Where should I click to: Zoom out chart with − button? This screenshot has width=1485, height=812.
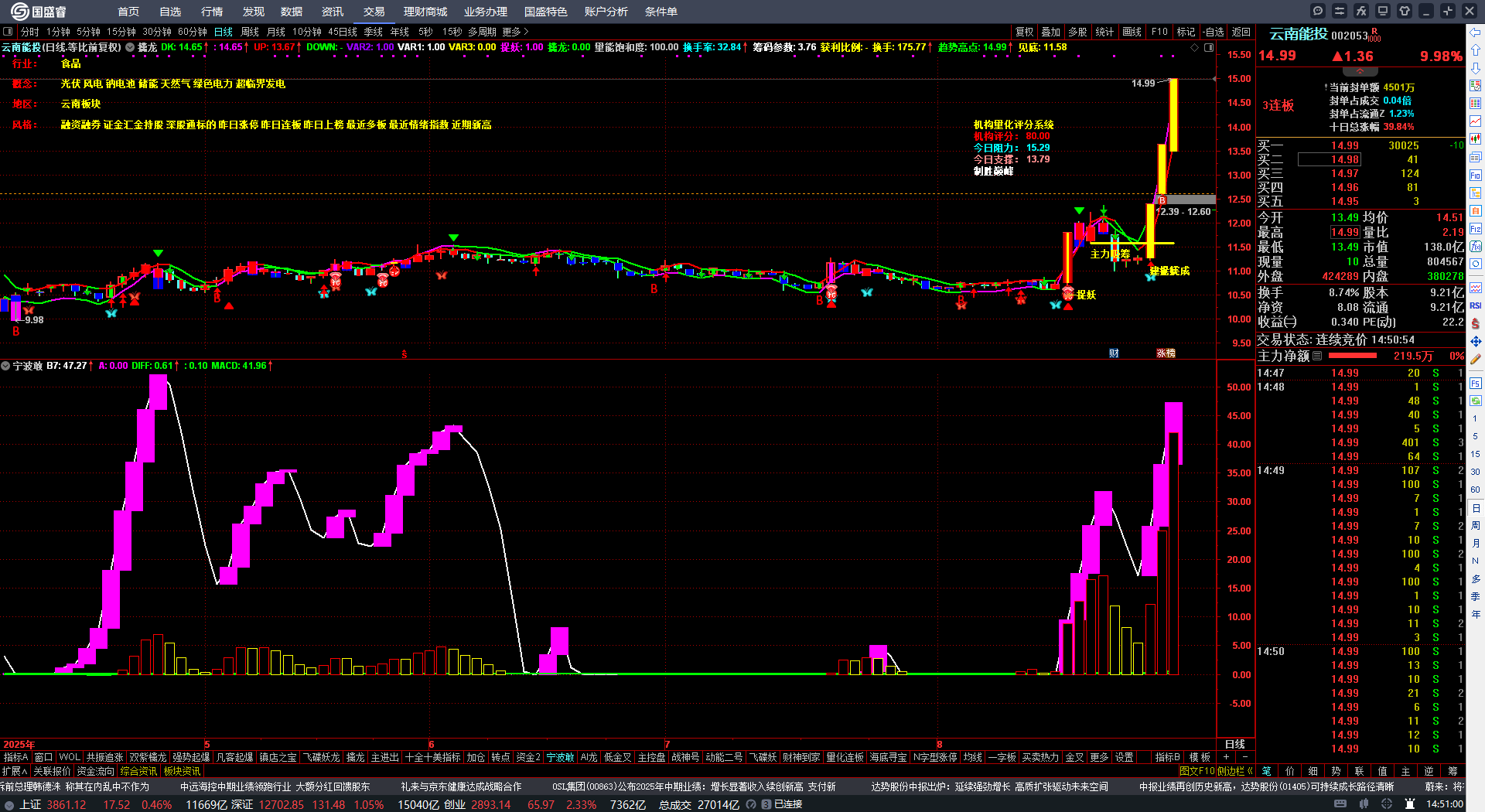point(1245,757)
